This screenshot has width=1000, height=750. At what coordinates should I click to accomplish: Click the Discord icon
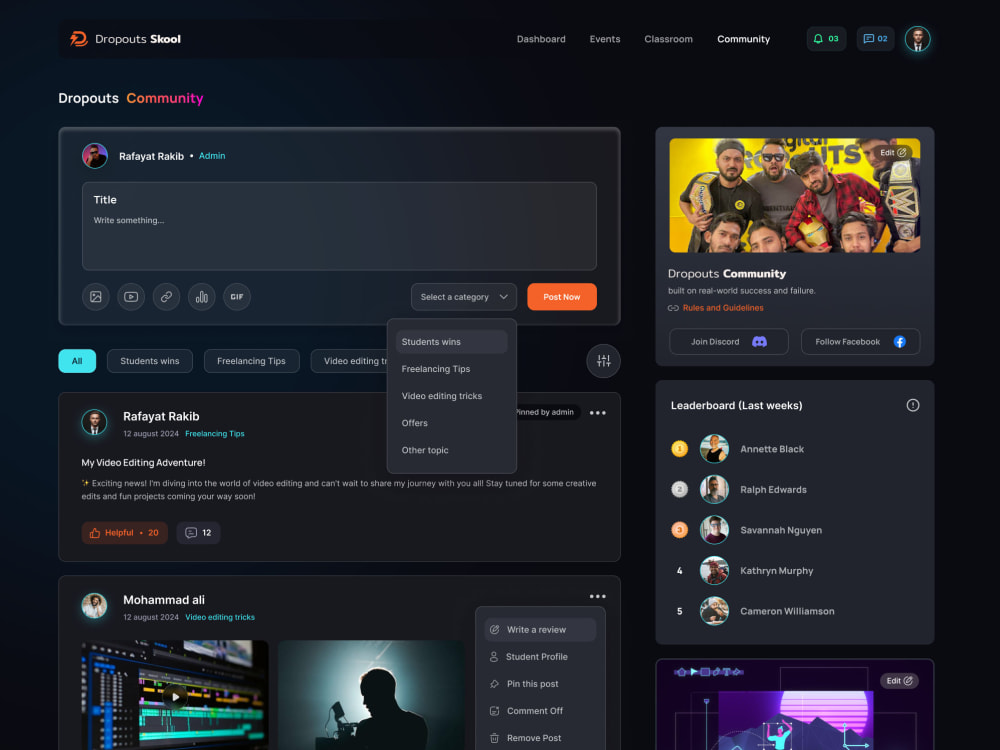pos(759,342)
